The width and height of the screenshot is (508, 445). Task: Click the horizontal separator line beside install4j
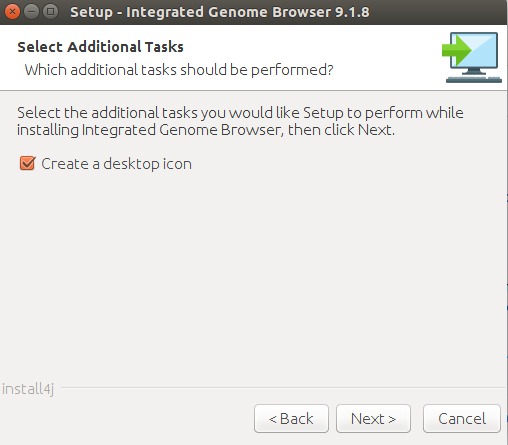283,387
